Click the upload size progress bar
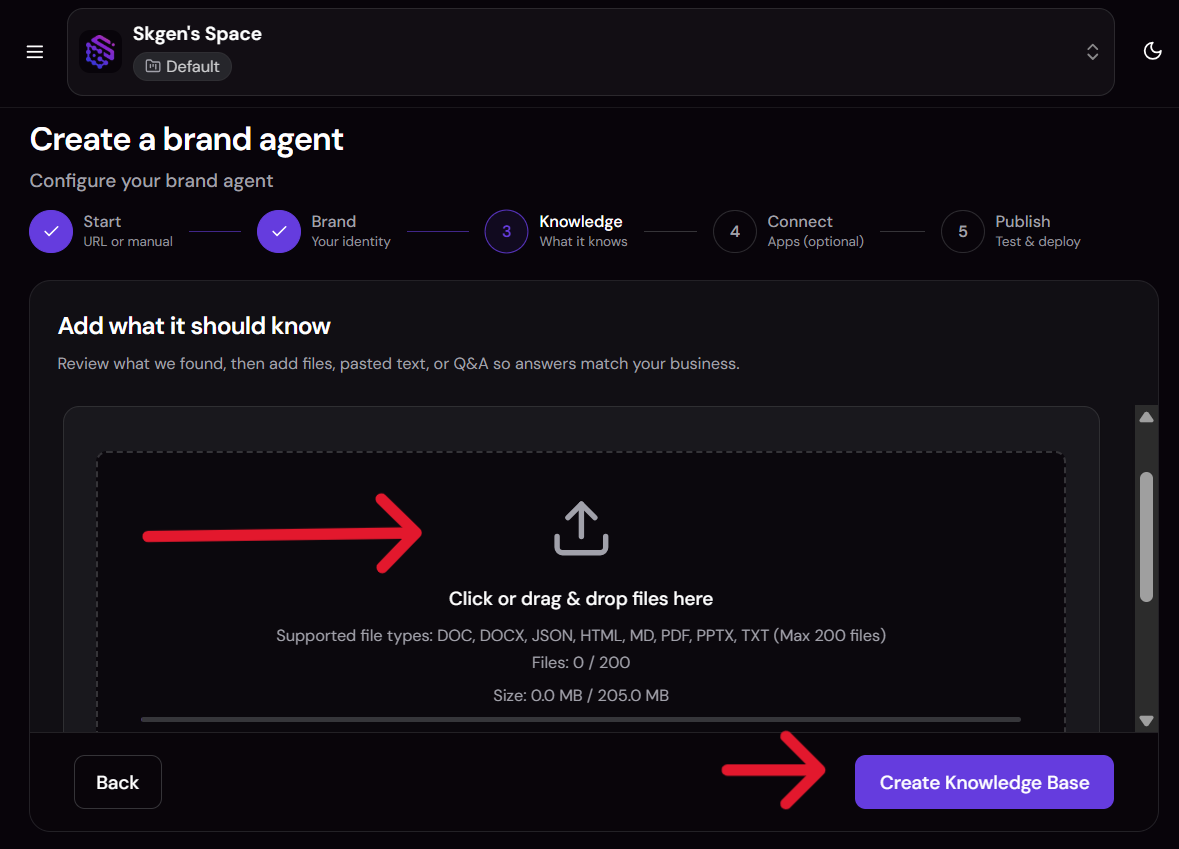 [580, 720]
